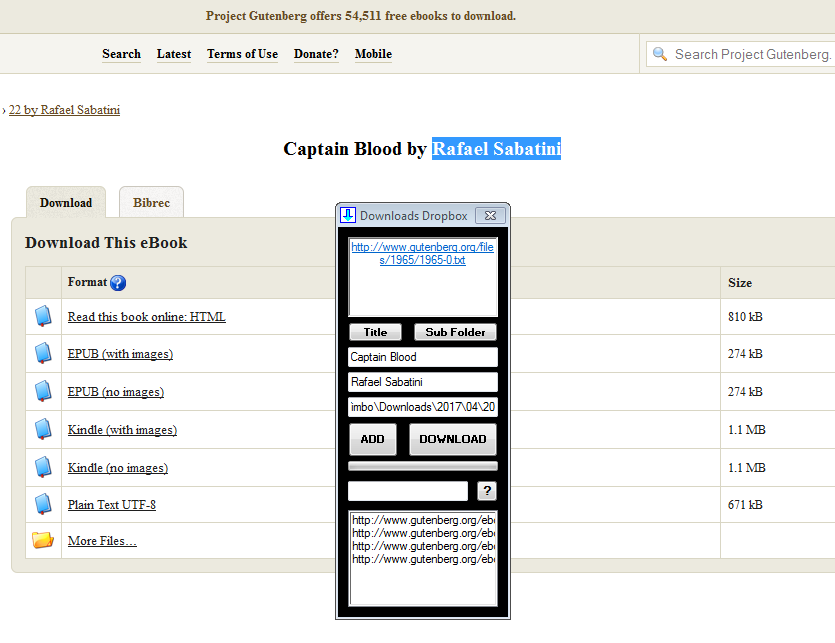
Task: Switch to the Download tab
Action: point(66,202)
